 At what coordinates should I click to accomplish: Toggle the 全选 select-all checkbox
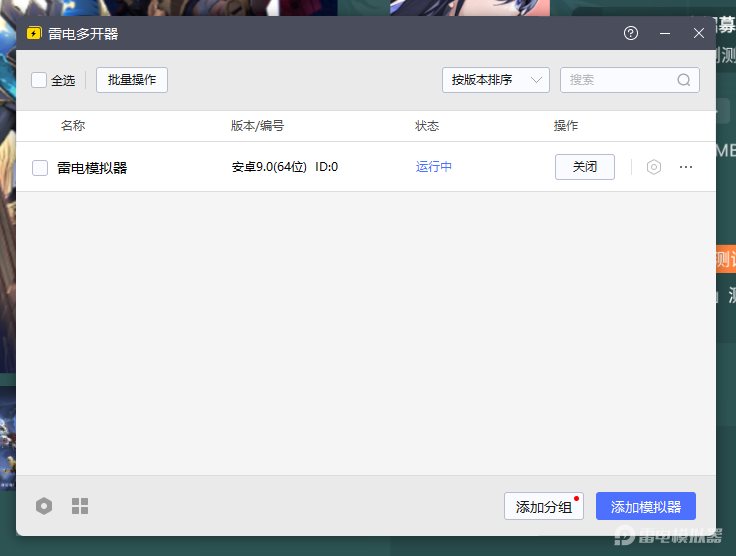tap(39, 80)
